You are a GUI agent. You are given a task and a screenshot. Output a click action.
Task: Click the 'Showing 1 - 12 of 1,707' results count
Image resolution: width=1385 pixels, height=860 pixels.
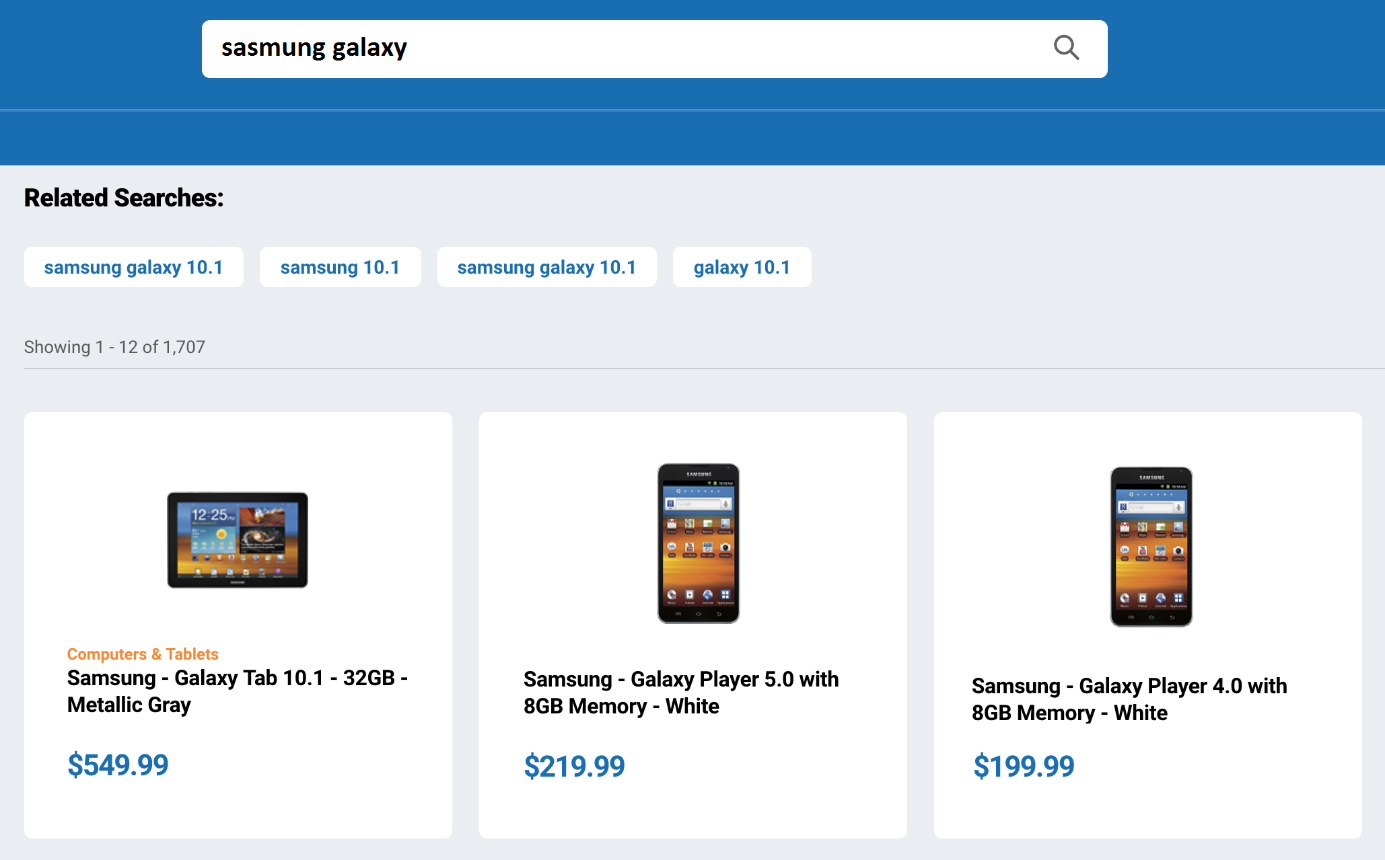coord(115,347)
